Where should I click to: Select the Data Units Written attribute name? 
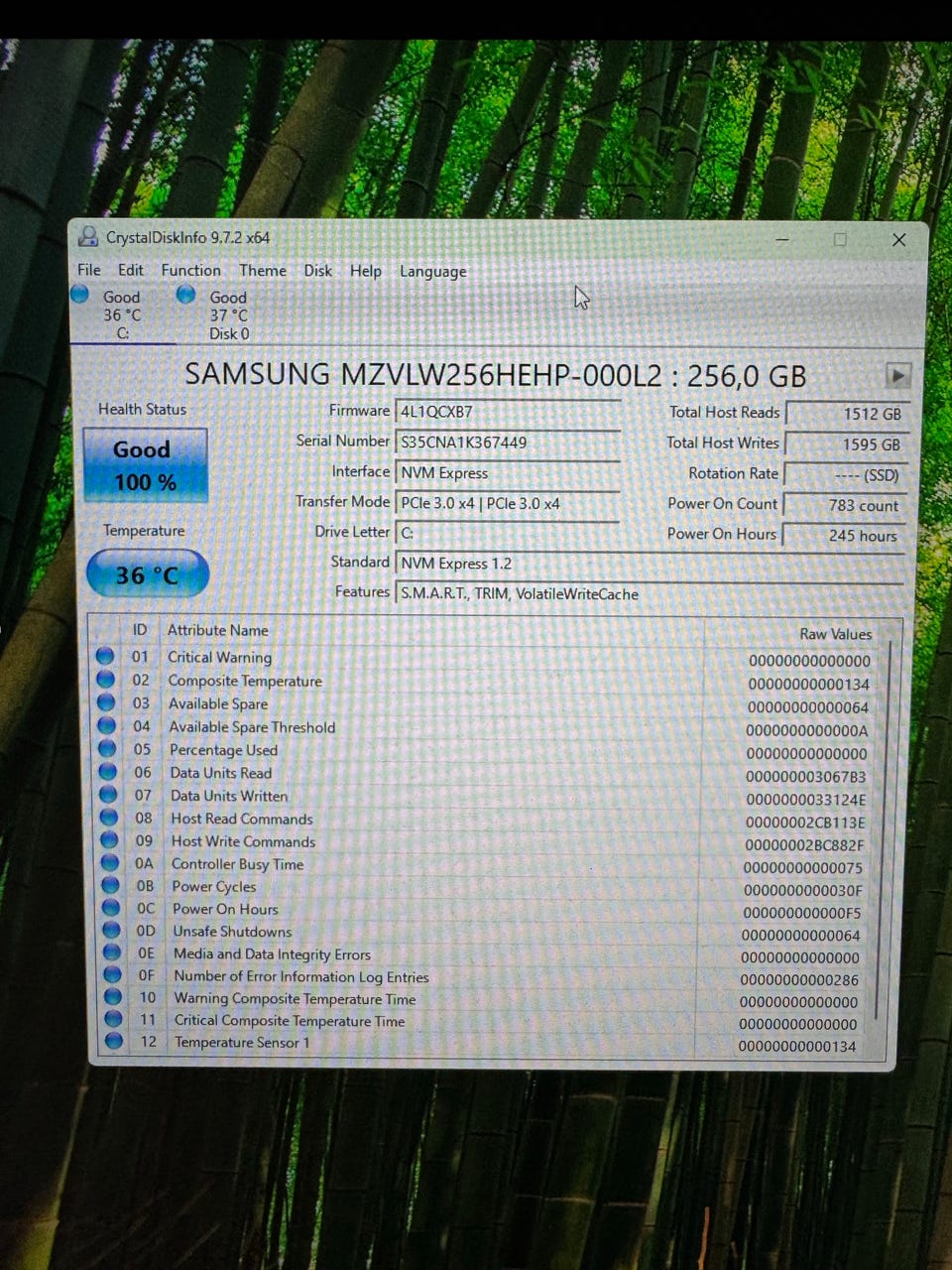(x=229, y=796)
